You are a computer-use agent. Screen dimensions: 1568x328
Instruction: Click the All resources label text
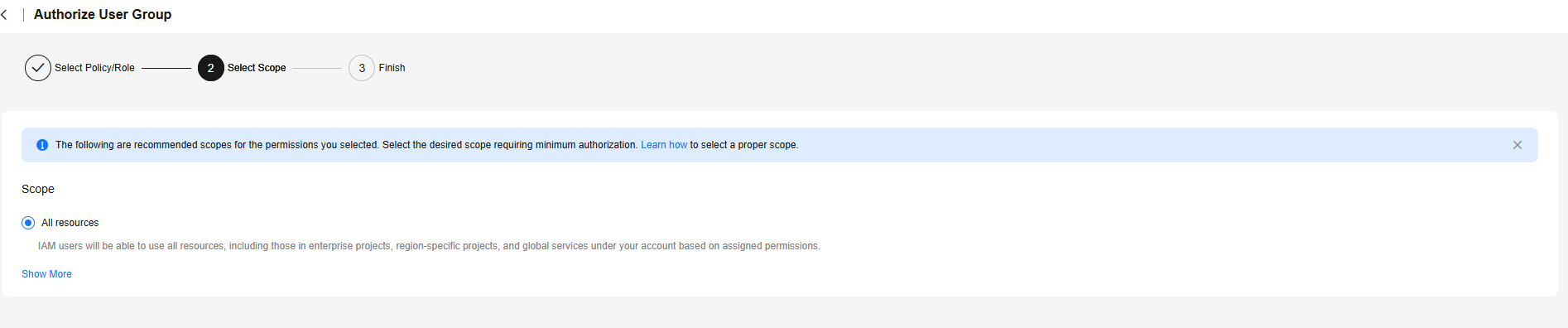point(70,223)
